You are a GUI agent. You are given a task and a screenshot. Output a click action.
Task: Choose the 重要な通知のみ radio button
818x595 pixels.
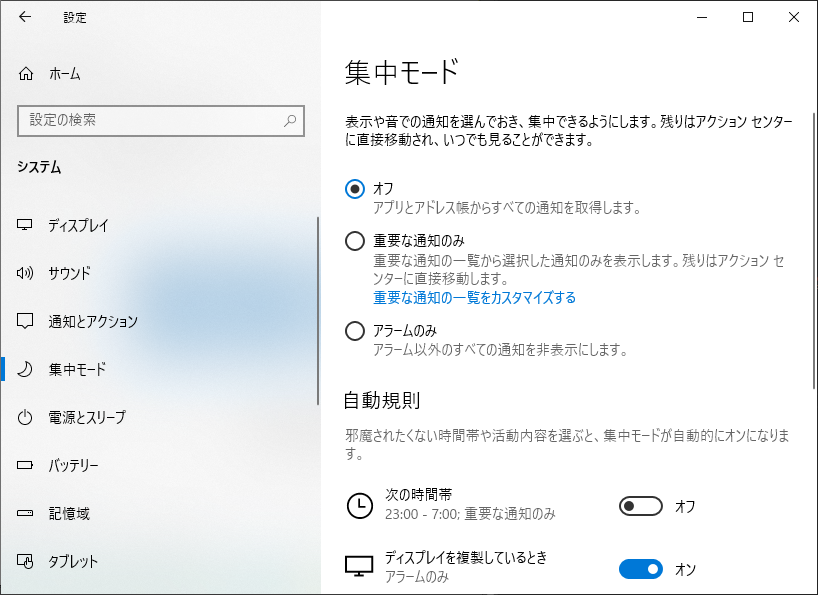355,241
